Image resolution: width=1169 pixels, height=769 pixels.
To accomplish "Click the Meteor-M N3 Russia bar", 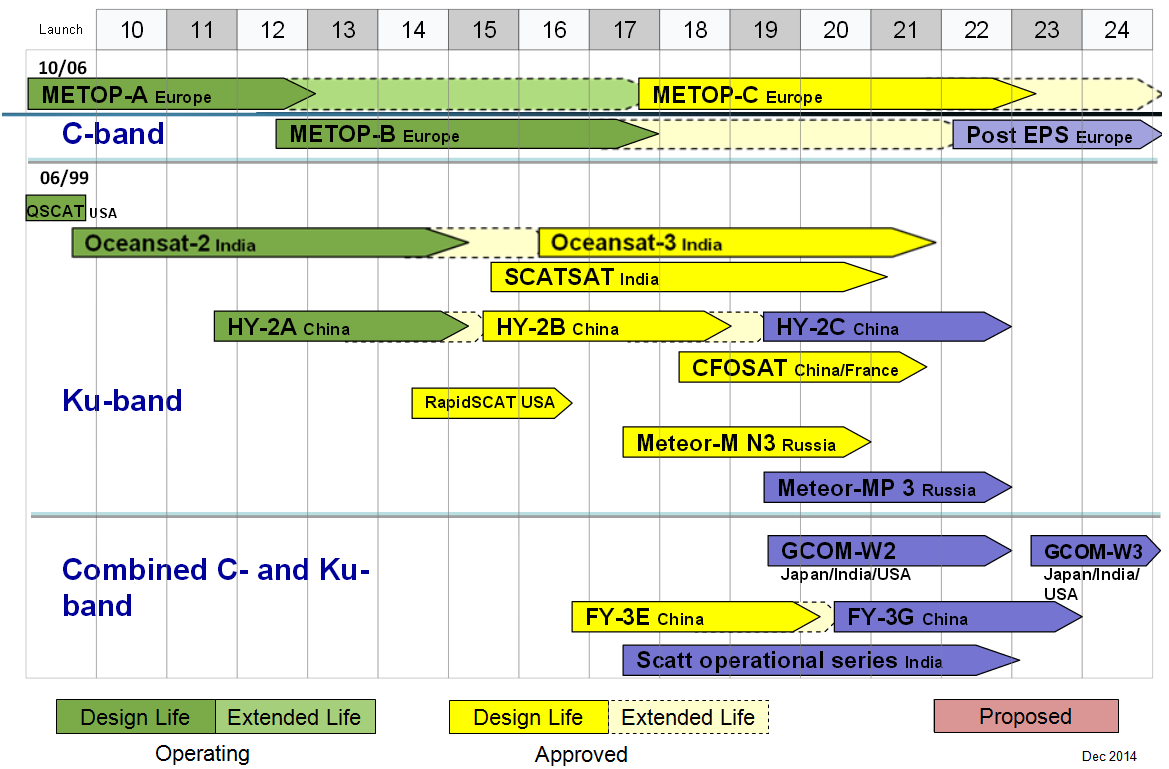I will click(740, 442).
